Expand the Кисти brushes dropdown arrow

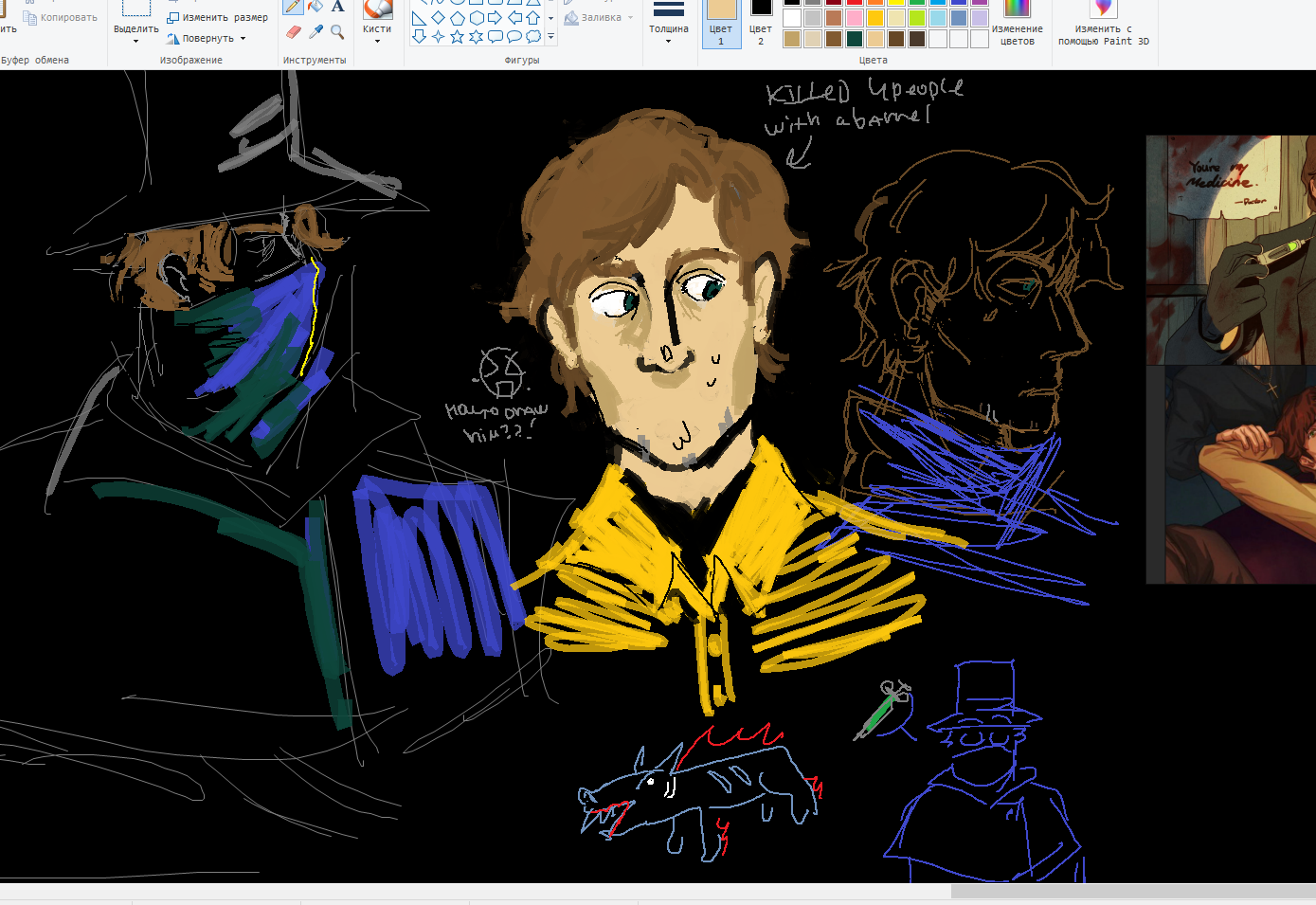click(x=378, y=41)
